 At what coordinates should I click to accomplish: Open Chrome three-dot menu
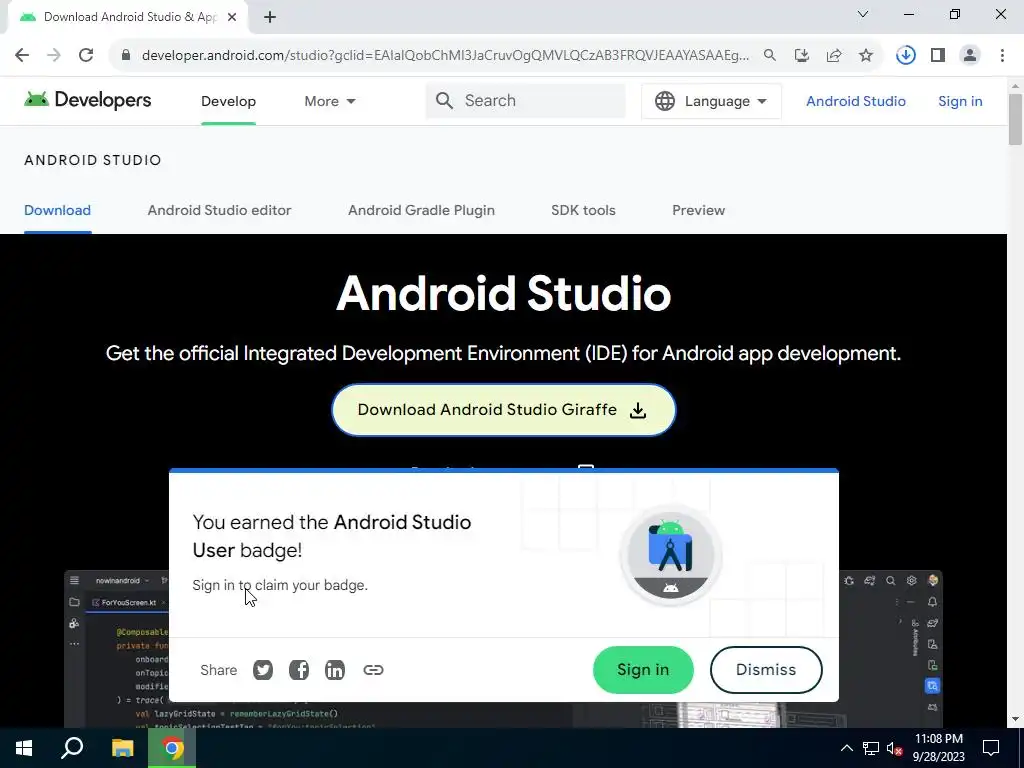click(1002, 55)
